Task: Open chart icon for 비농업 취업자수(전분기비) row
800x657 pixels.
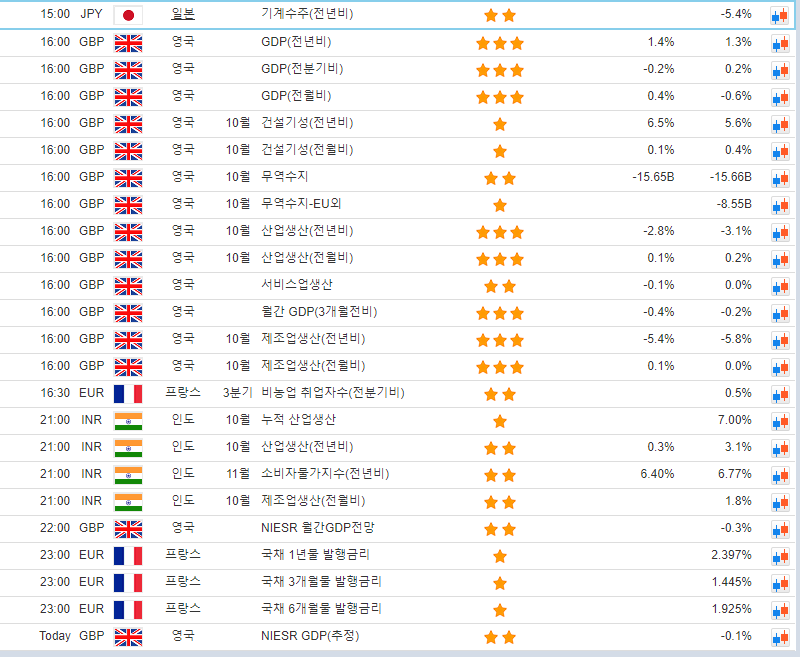Action: coord(779,394)
